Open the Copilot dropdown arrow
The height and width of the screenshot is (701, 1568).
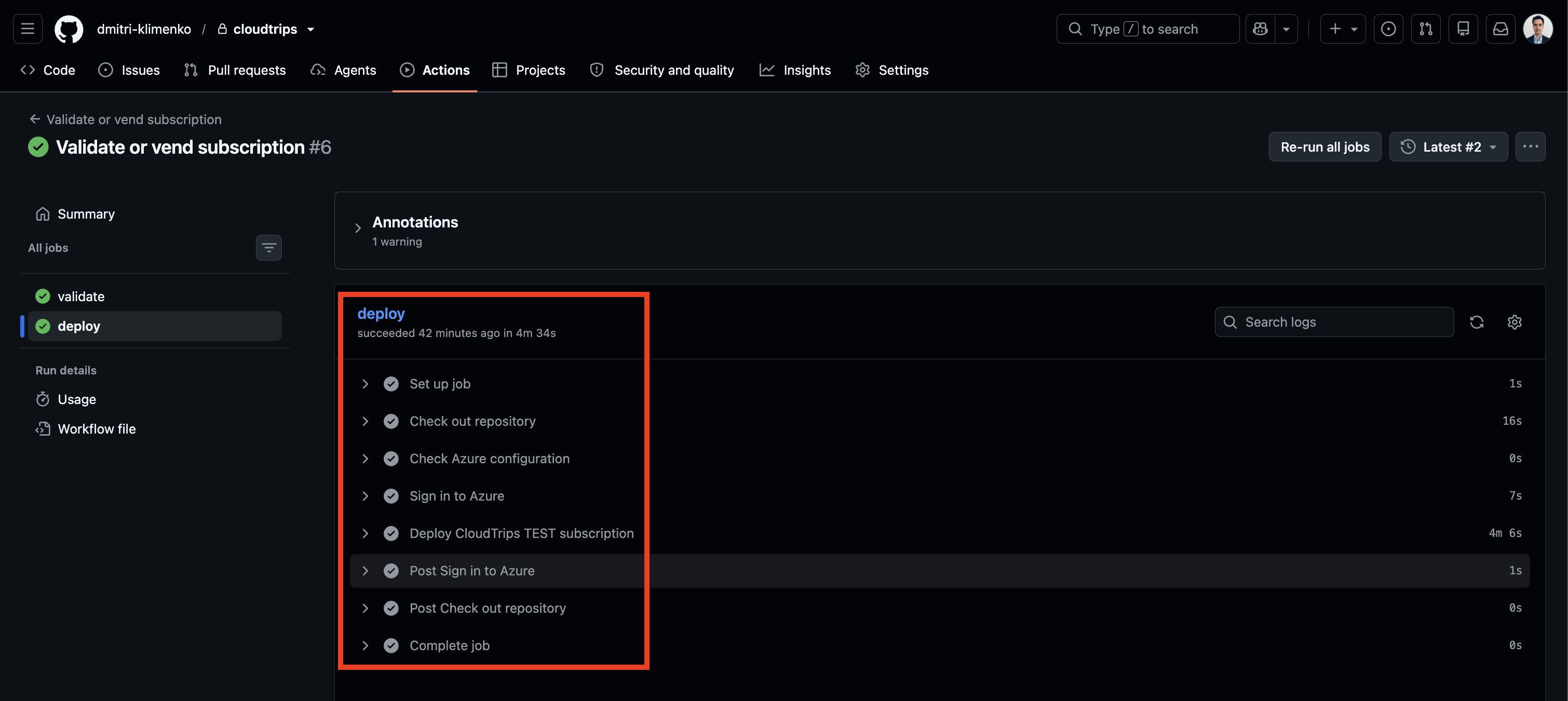click(x=1286, y=29)
